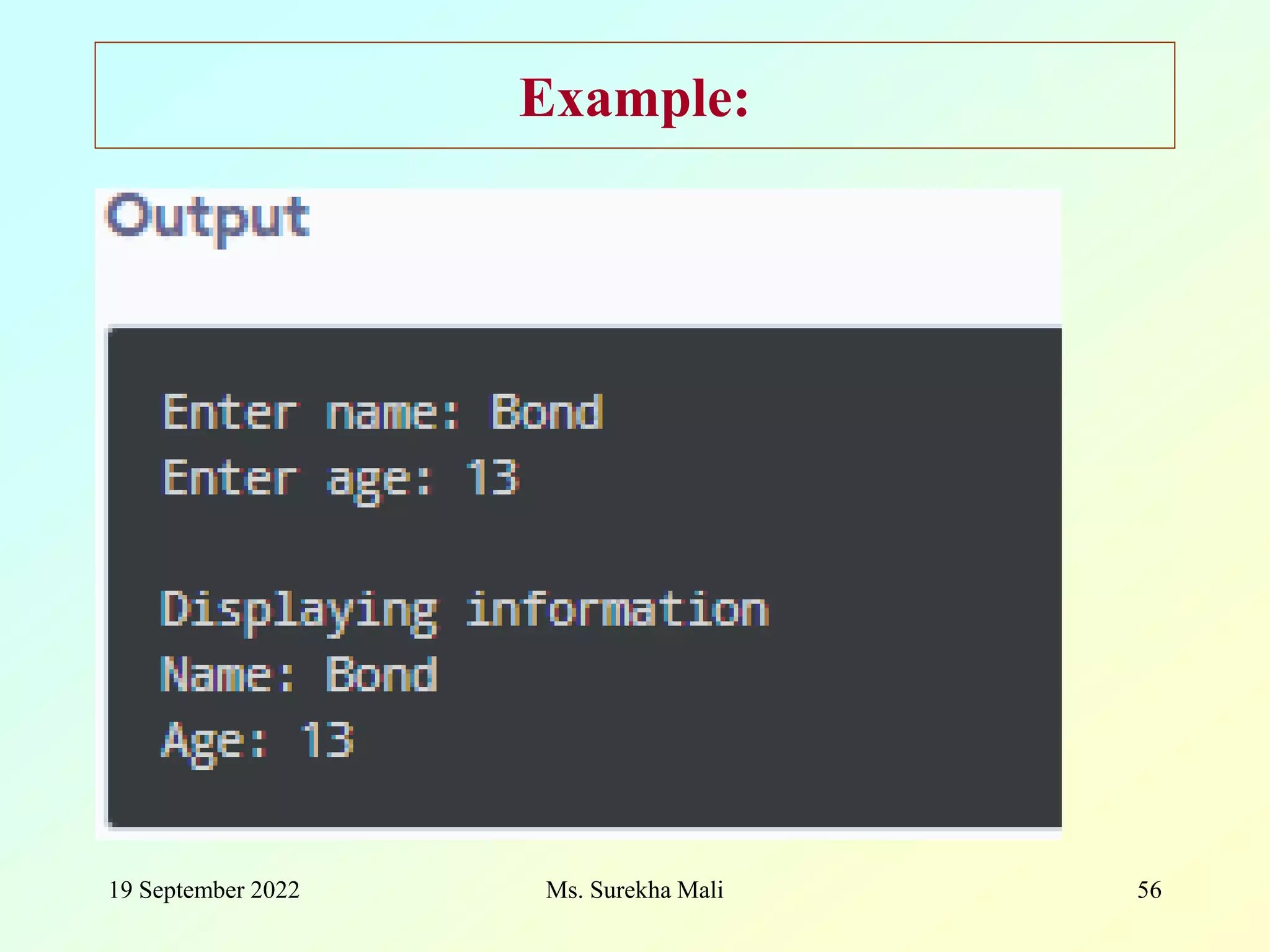Screen dimensions: 1270x952
Task: Click the number 13 after Enter age
Action: click(492, 478)
